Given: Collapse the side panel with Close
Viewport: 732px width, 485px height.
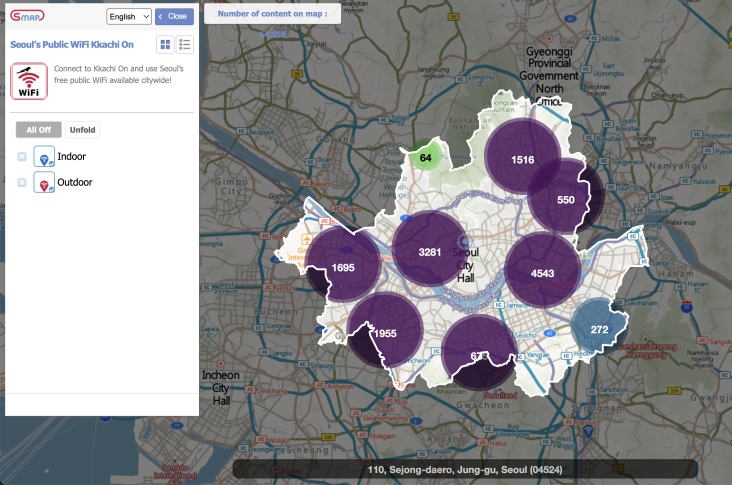Looking at the screenshot, I should (x=174, y=17).
